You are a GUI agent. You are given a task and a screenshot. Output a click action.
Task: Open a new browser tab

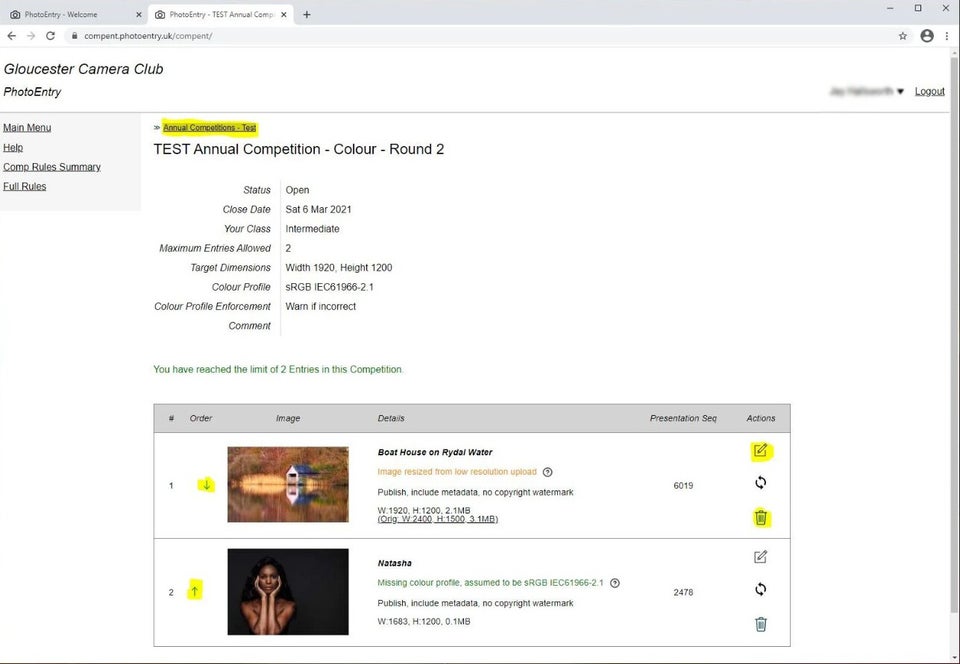point(307,15)
